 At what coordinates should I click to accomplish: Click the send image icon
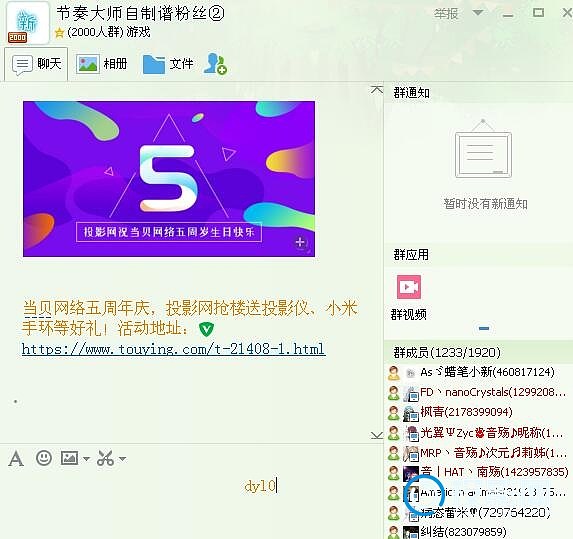(69, 458)
